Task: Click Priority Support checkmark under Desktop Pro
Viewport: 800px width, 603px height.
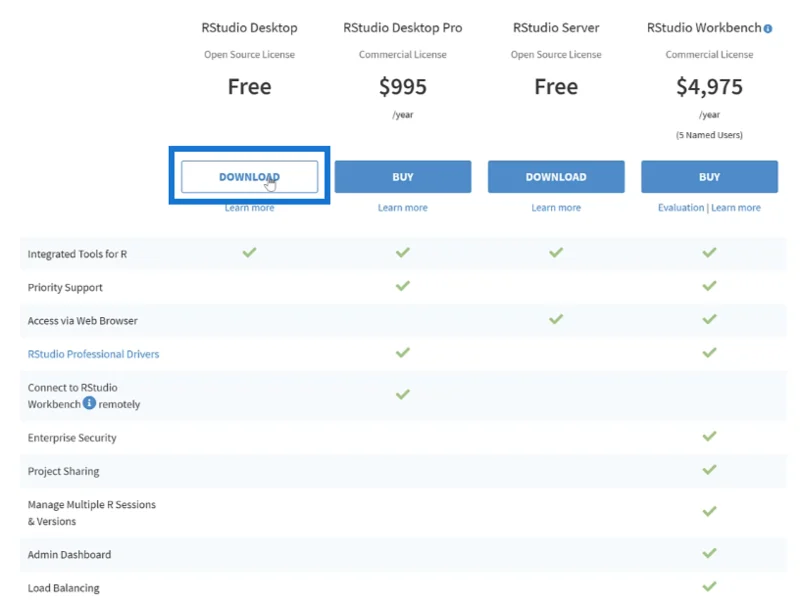Action: pyautogui.click(x=403, y=286)
